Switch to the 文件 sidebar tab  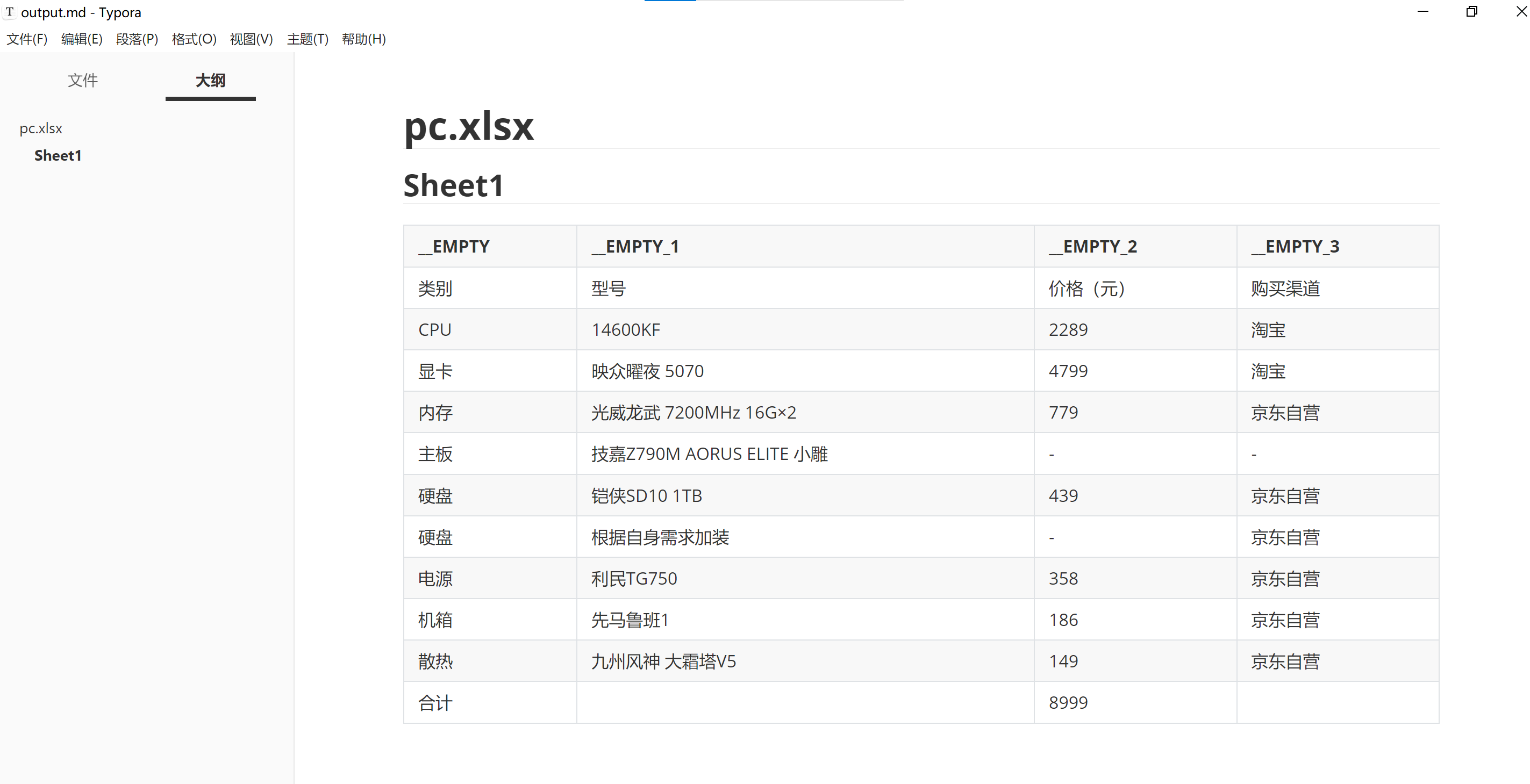click(x=83, y=80)
